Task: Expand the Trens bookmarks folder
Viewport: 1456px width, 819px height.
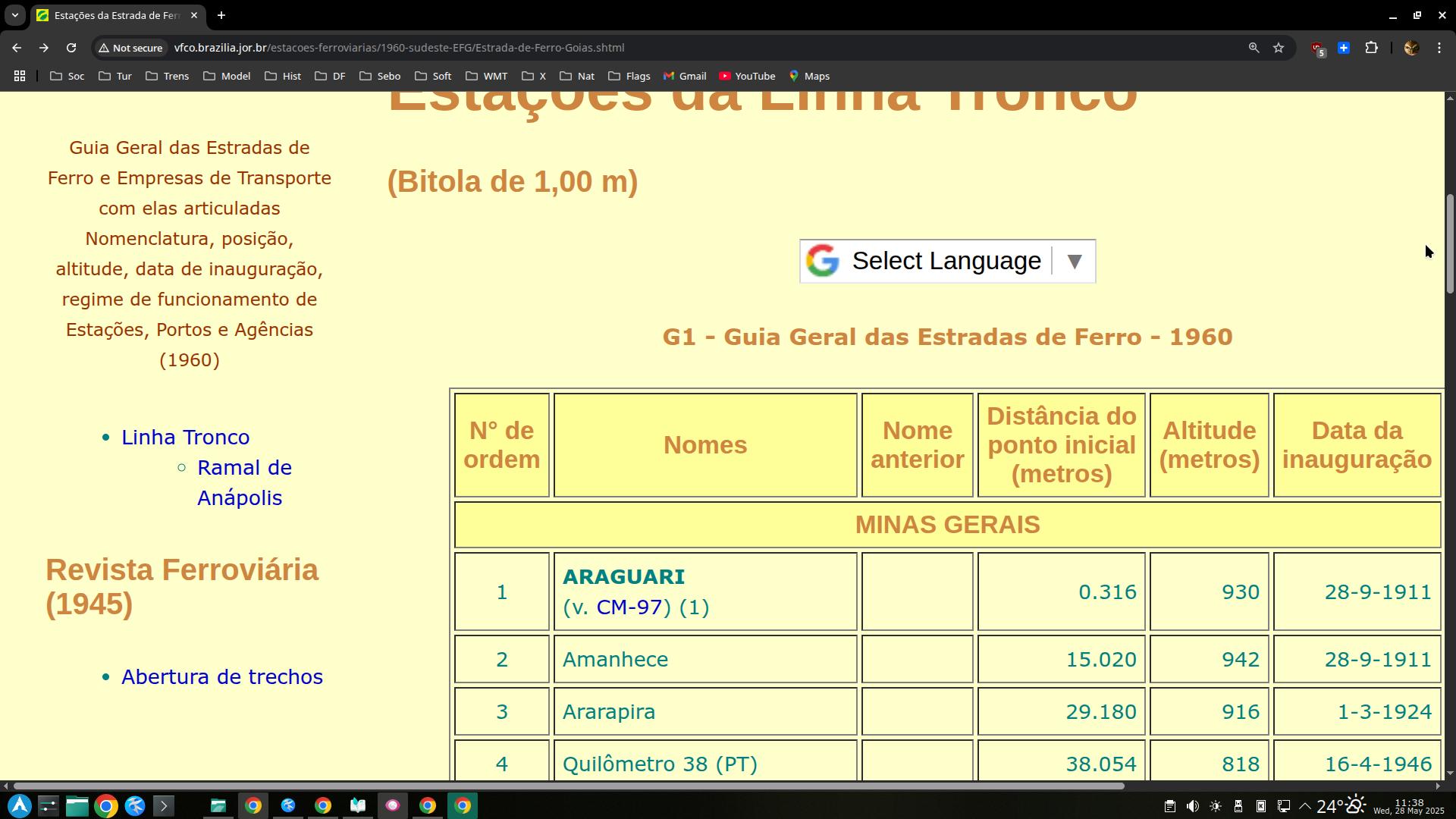Action: click(x=167, y=76)
